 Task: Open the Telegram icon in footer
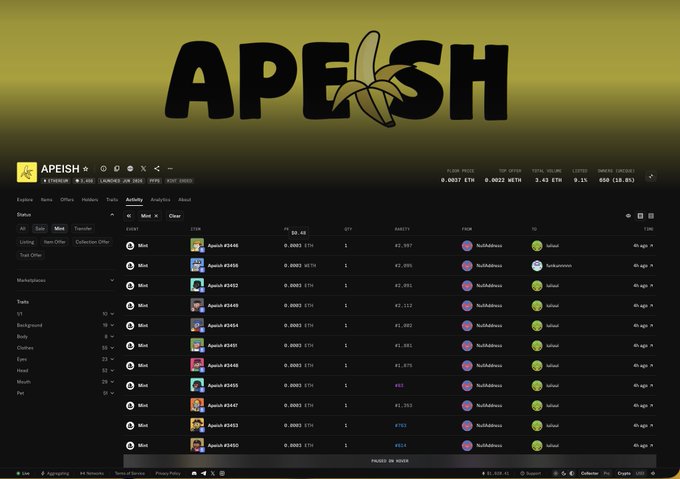203,473
